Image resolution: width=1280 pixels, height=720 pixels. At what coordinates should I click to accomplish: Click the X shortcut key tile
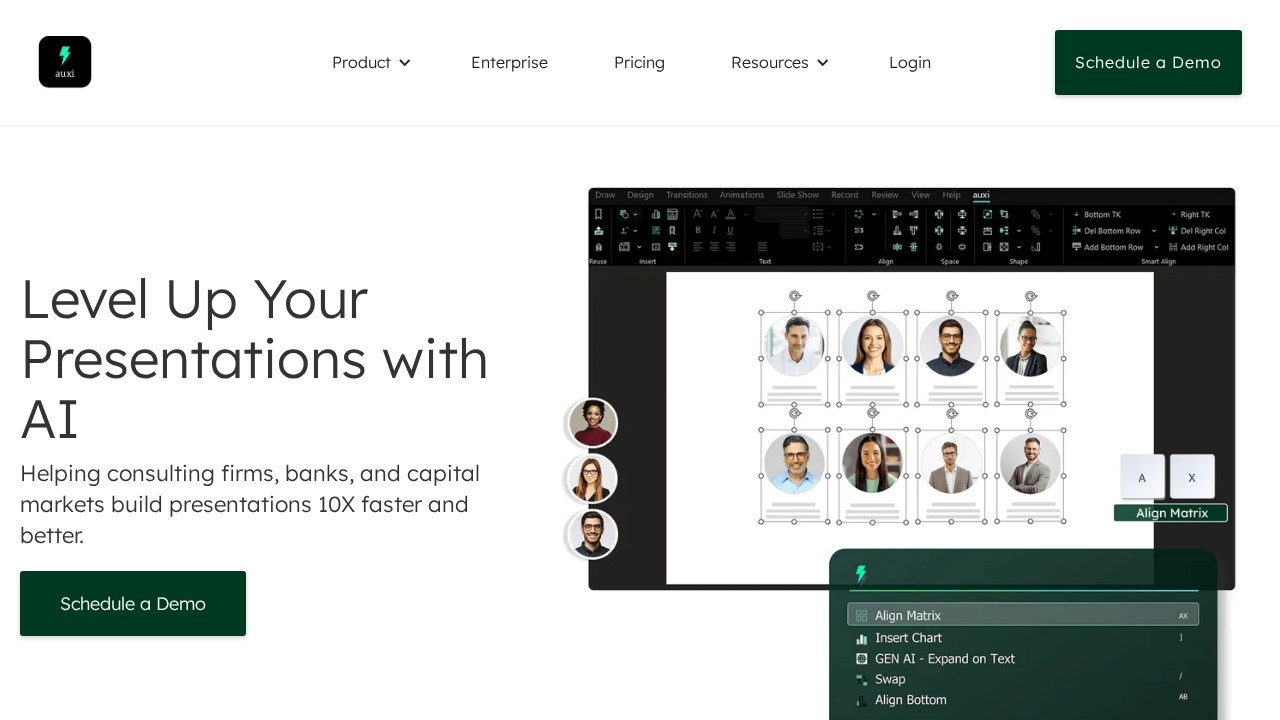pos(1192,477)
